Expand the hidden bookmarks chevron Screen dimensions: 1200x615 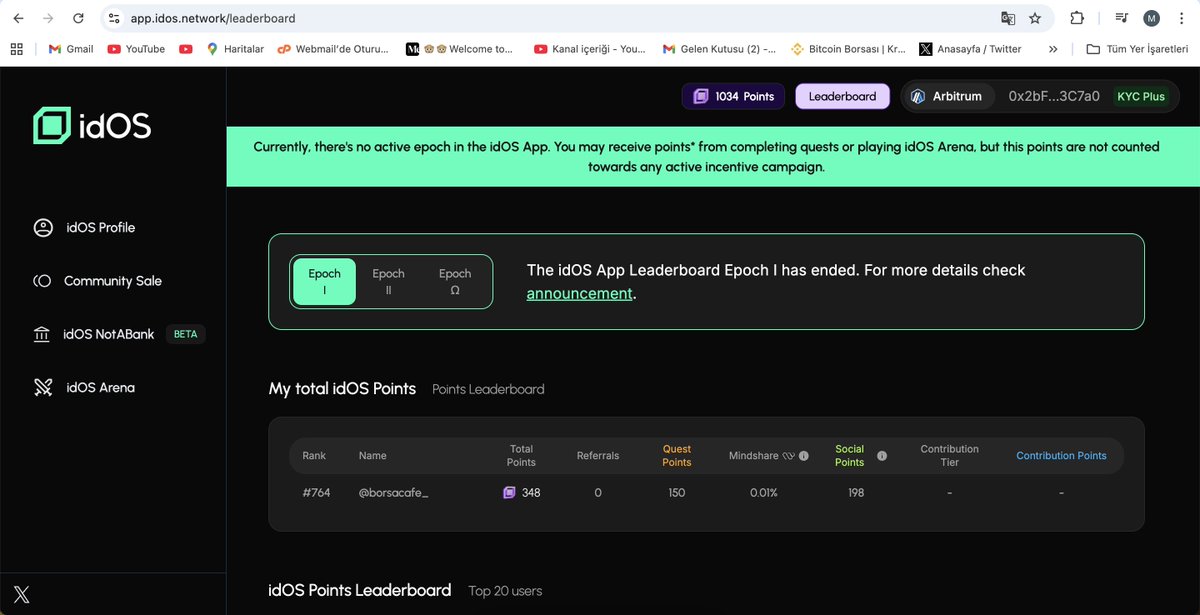(1053, 48)
